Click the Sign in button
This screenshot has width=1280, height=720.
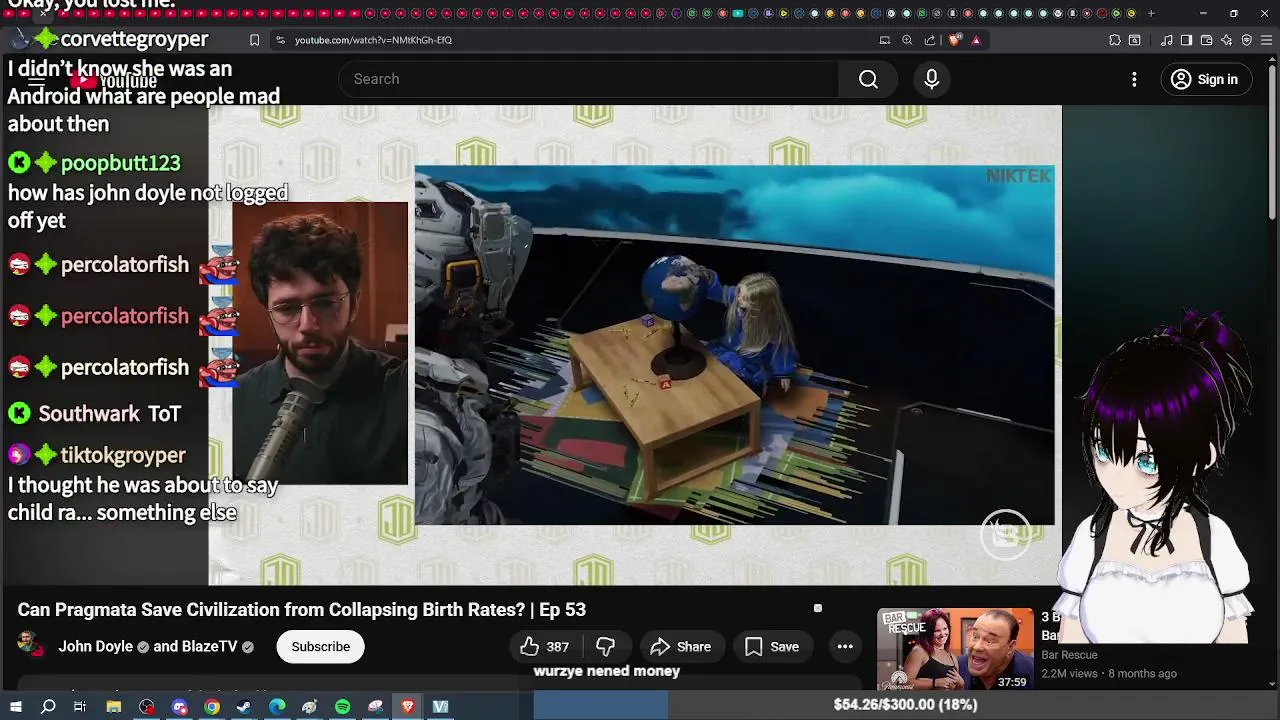[1205, 79]
